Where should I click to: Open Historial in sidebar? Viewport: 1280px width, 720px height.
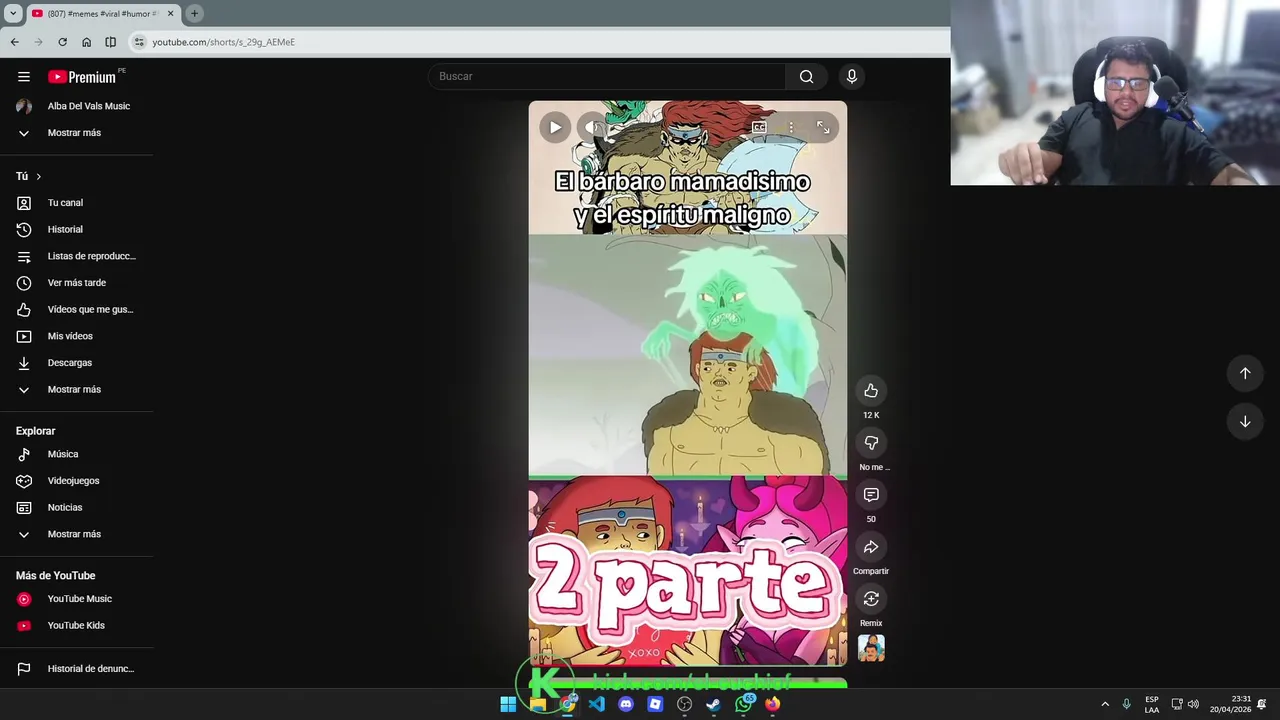click(x=77, y=230)
